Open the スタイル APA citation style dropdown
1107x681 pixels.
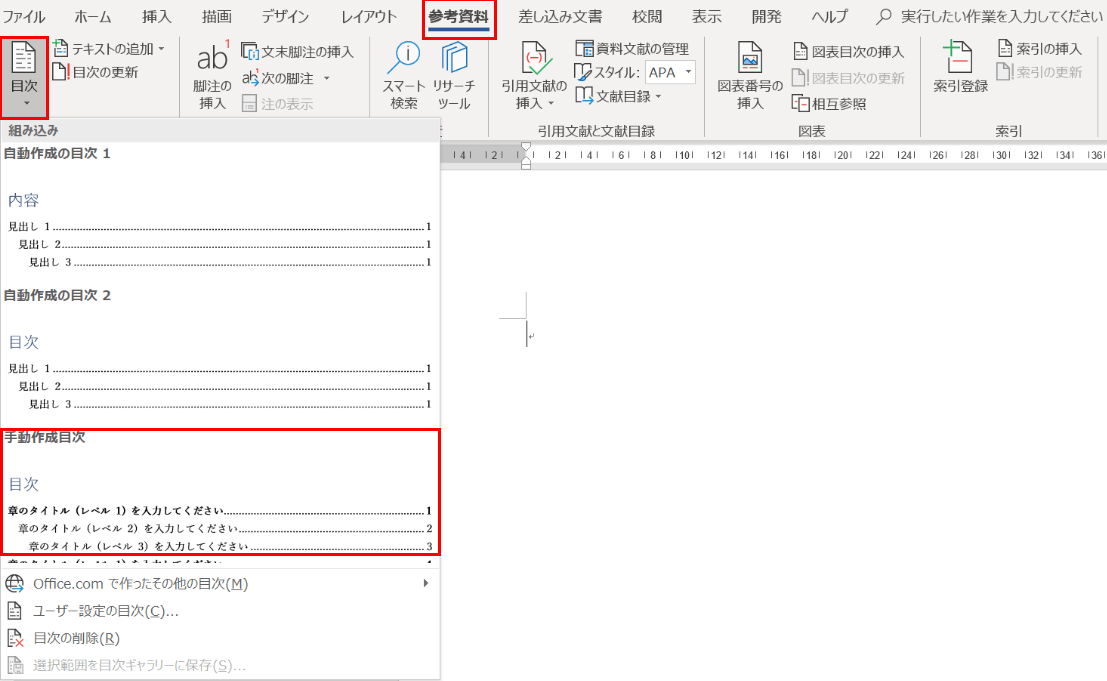(670, 70)
